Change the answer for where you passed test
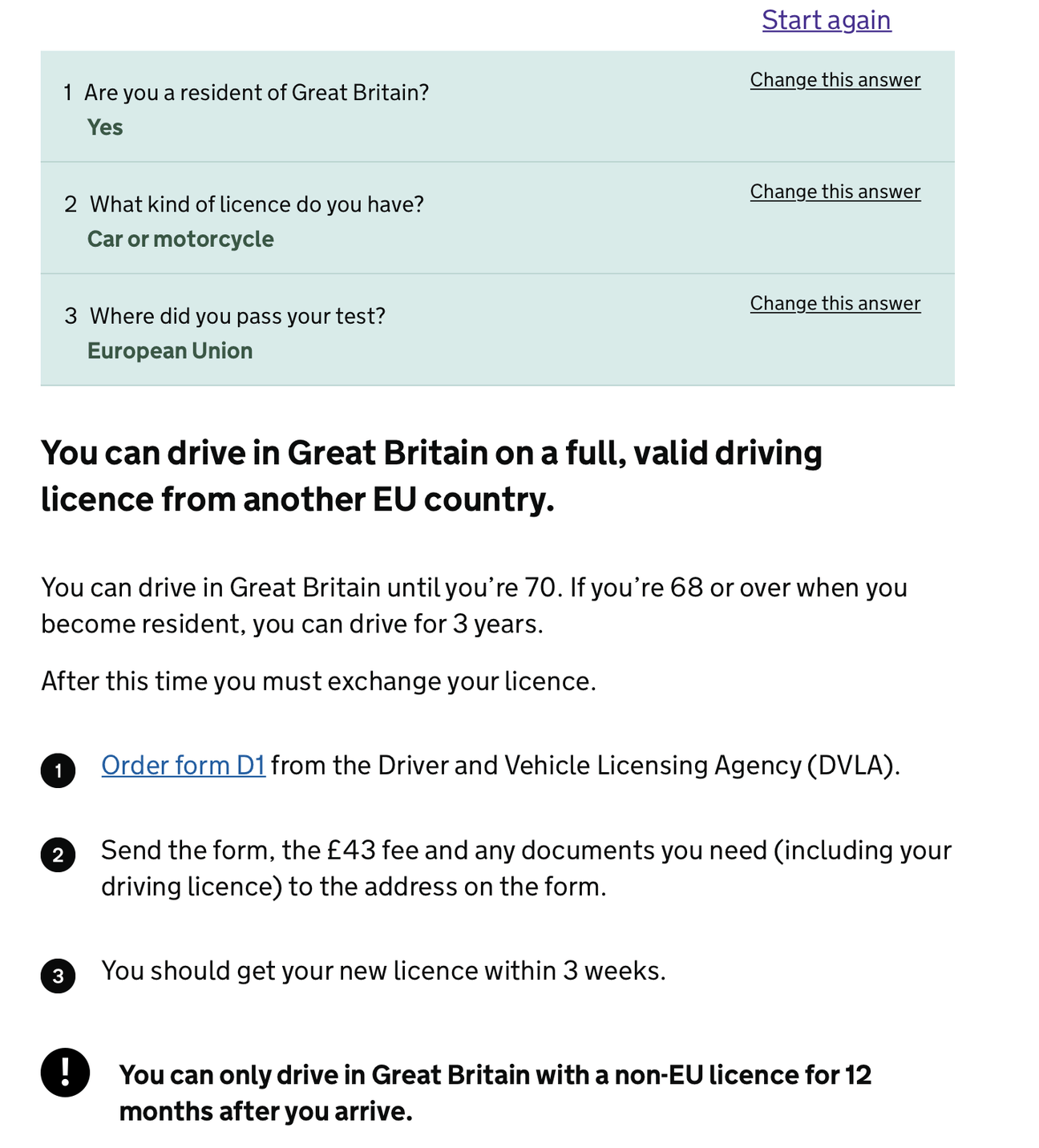Viewport: 1039px width, 1148px height. click(835, 303)
